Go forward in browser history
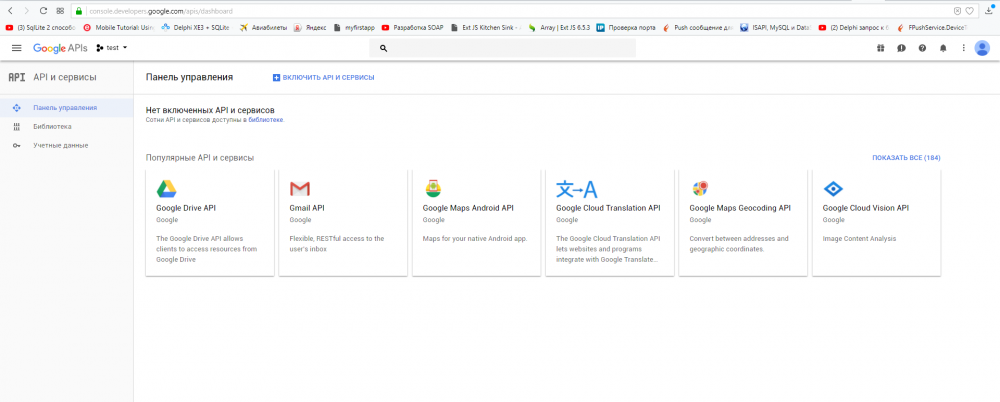1000x402 pixels. pos(26,11)
